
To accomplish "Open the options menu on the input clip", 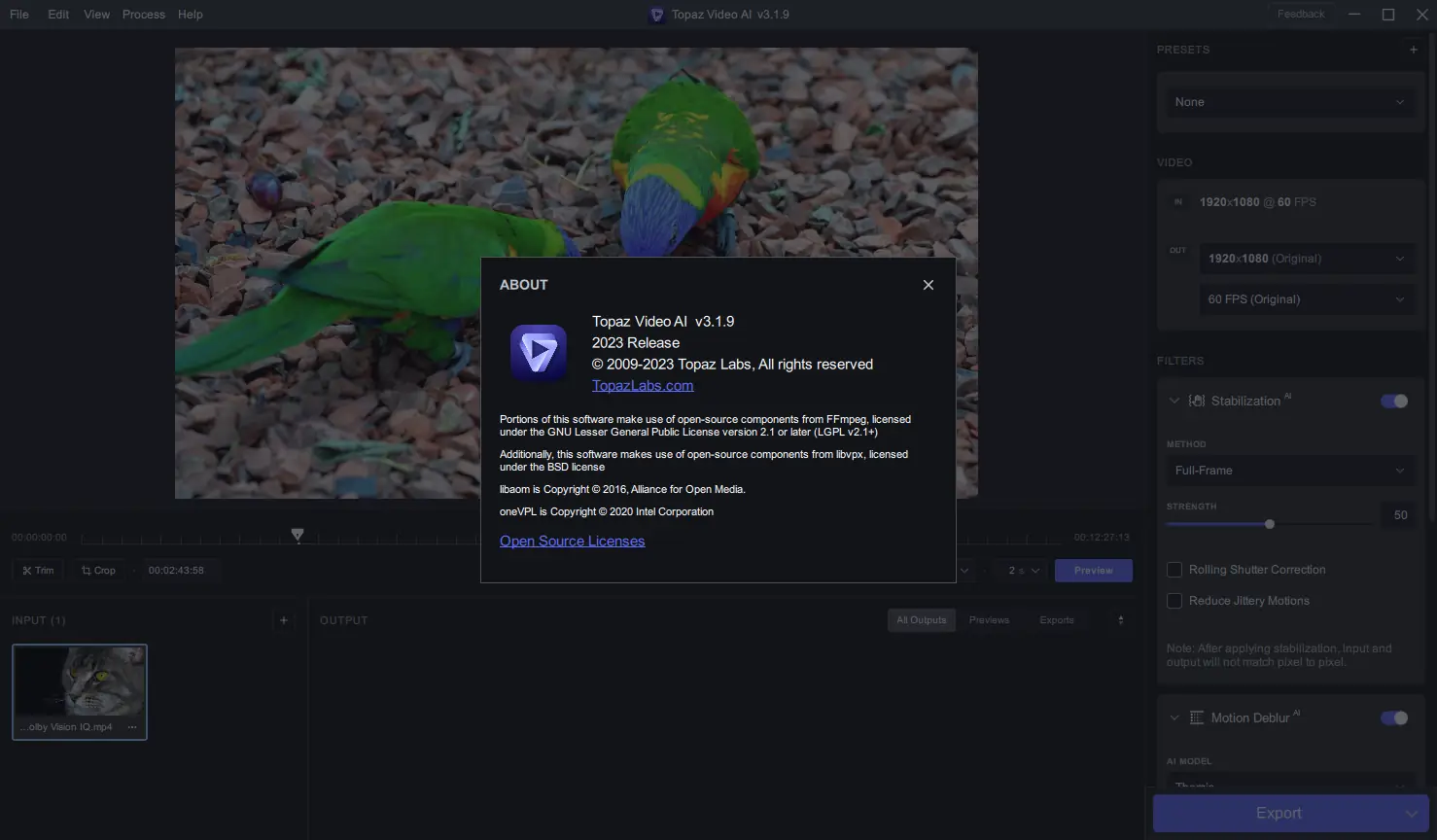I will tap(132, 727).
